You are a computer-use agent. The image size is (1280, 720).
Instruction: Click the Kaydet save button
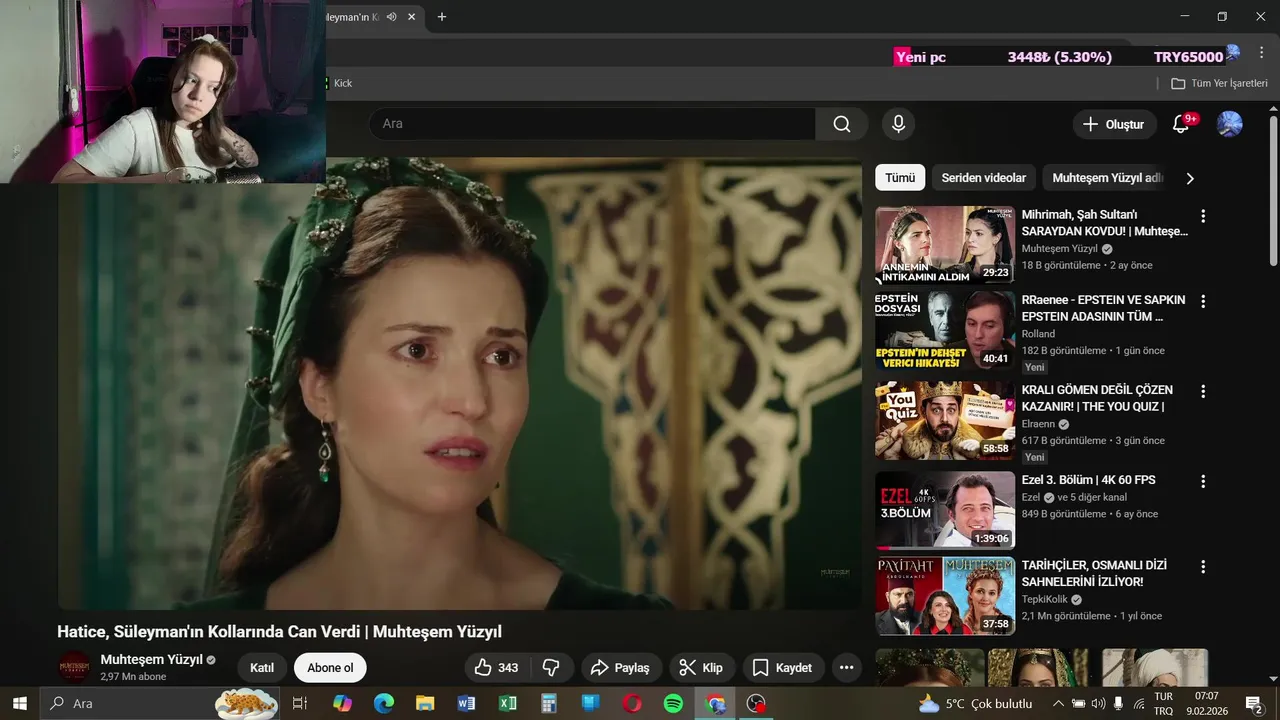pos(783,667)
